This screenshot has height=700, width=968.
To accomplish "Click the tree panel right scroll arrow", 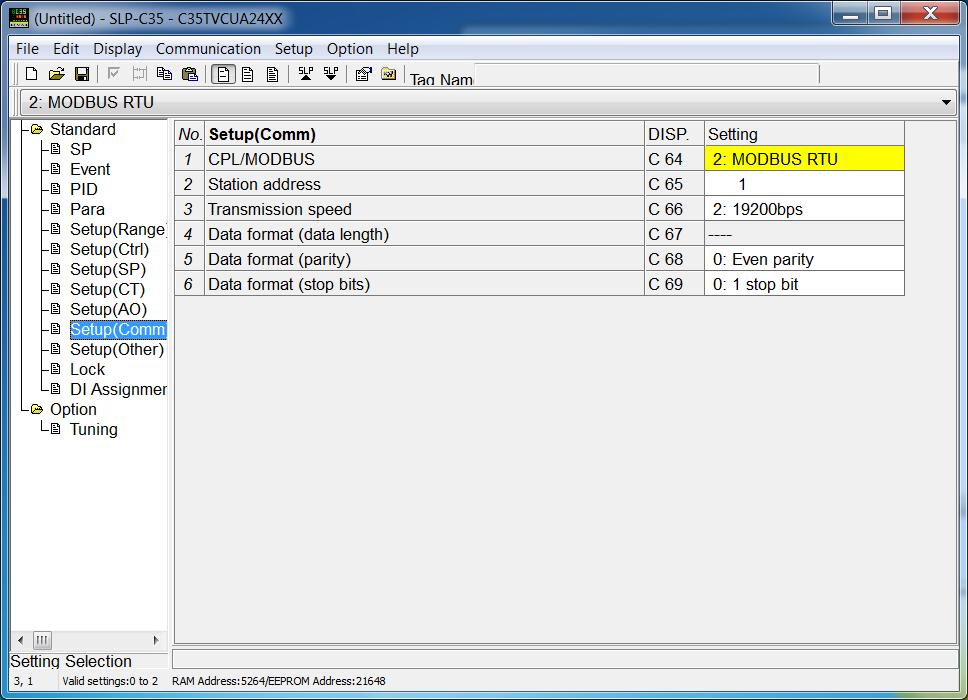I will click(x=156, y=640).
